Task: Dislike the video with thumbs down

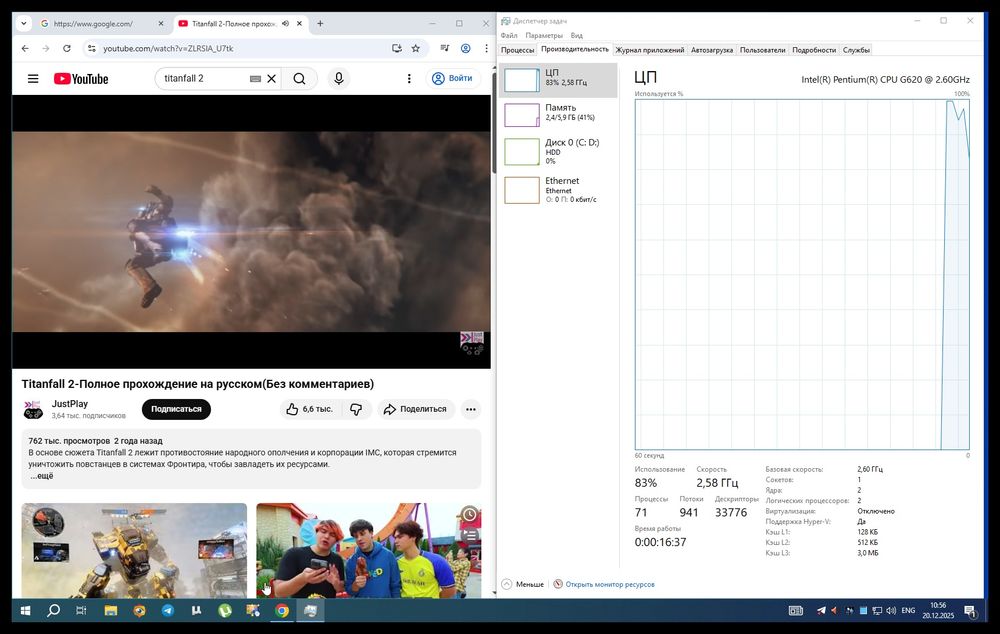Action: pos(356,409)
